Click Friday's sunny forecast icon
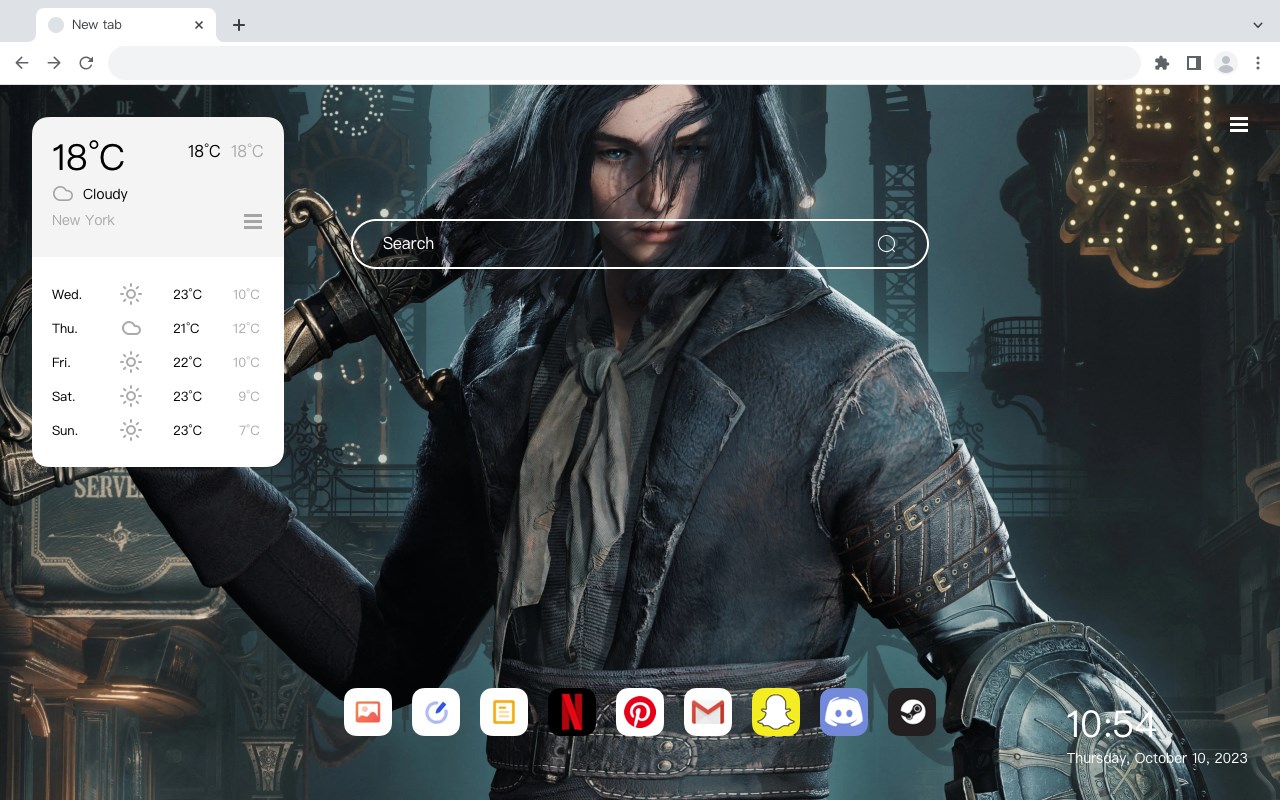The height and width of the screenshot is (800, 1280). (x=131, y=362)
